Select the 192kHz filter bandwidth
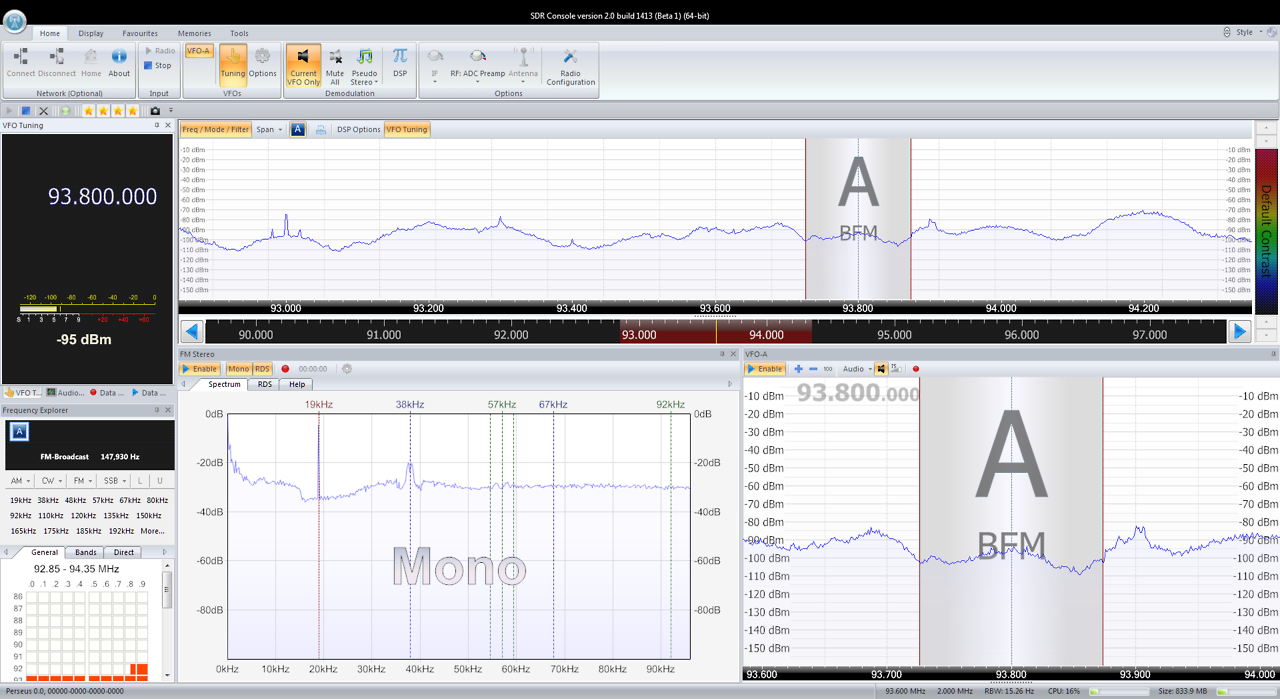This screenshot has height=699, width=1280. [120, 531]
